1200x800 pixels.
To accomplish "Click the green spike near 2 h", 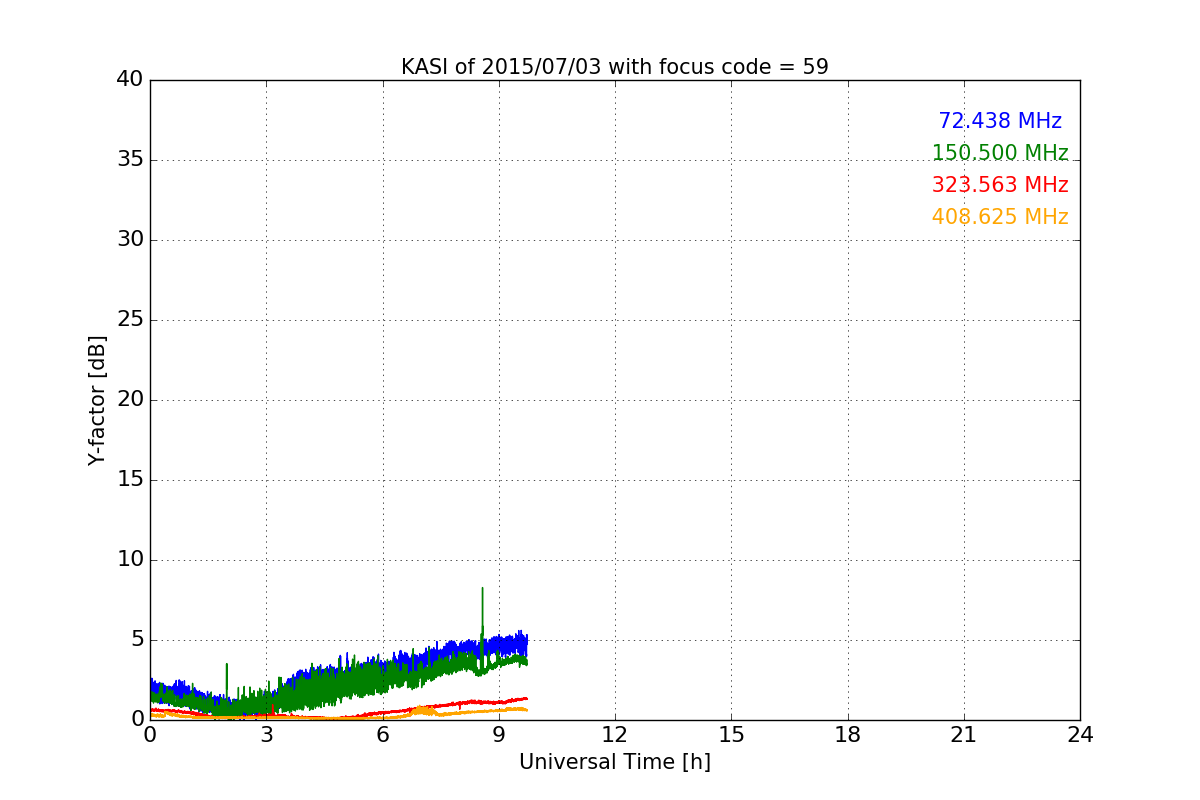I will 227,665.
